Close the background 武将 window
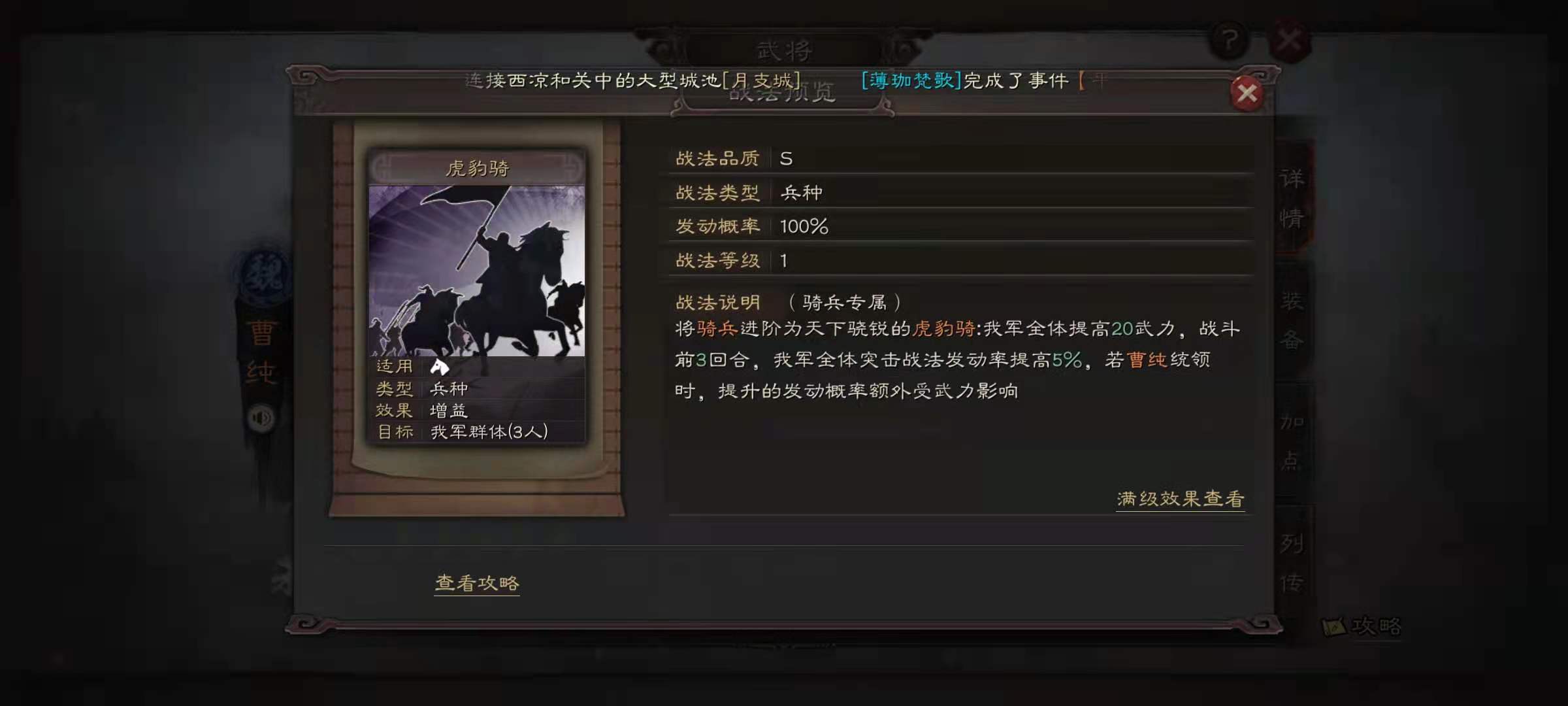Screen dimensions: 1568x706 (x=1288, y=41)
